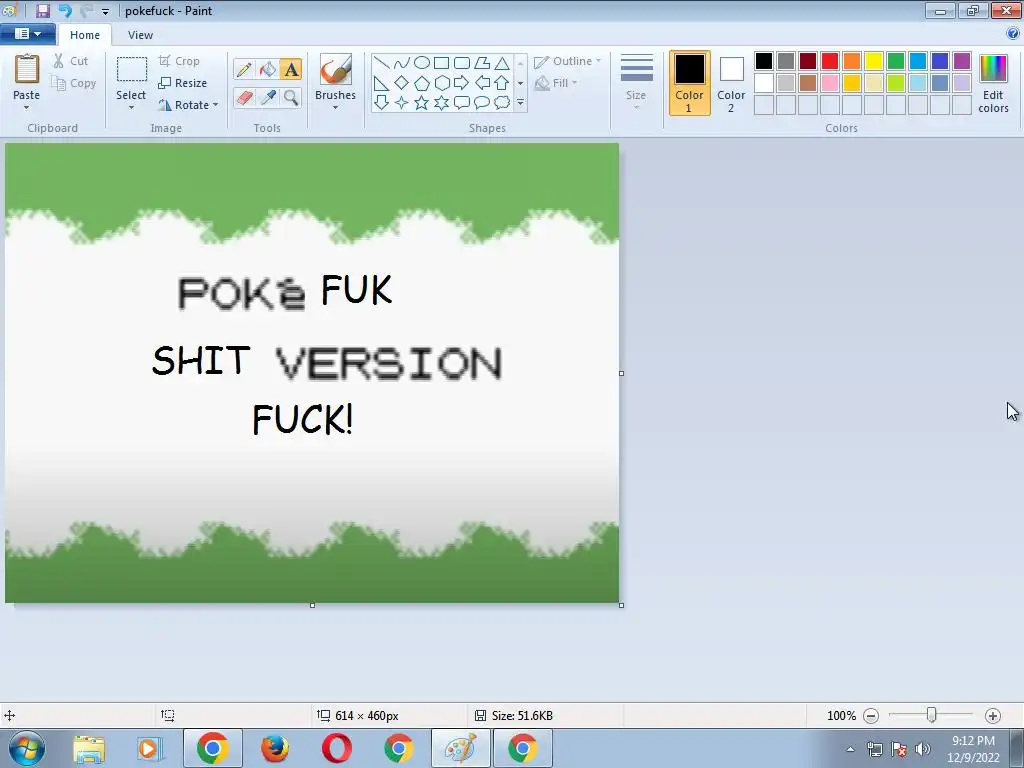The height and width of the screenshot is (768, 1024).
Task: Choose the Line shape
Action: click(x=382, y=63)
